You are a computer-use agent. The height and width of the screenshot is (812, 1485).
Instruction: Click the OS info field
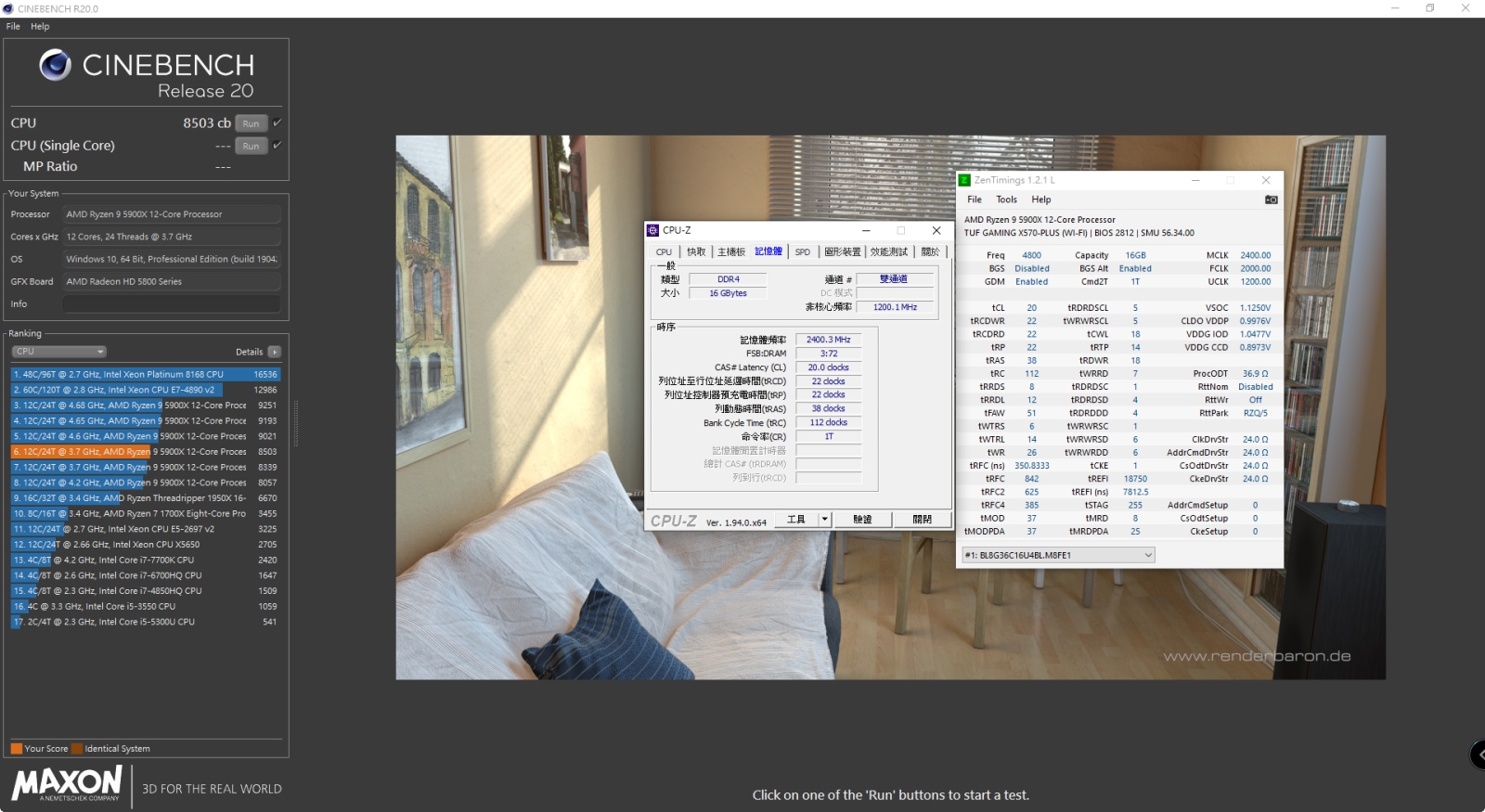coord(172,260)
